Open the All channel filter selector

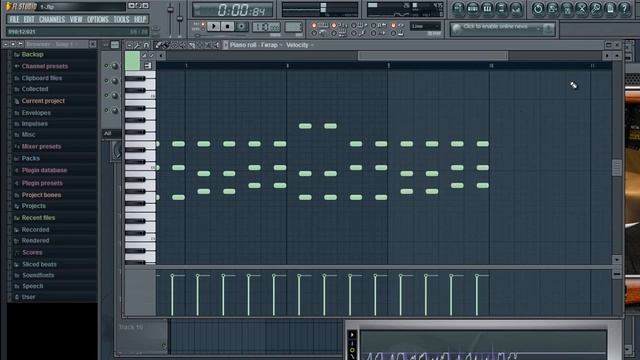[111, 133]
